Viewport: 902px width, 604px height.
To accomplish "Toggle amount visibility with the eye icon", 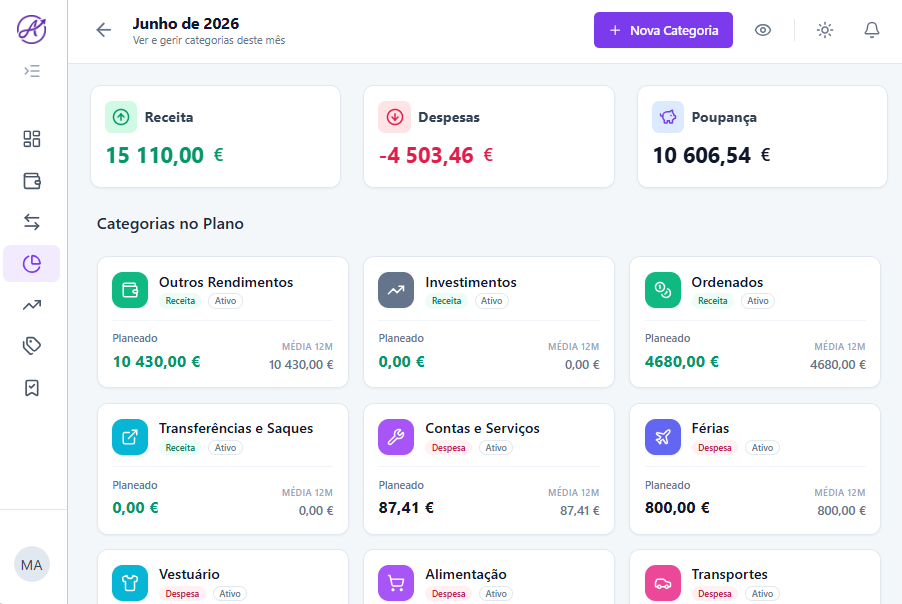I will [763, 30].
